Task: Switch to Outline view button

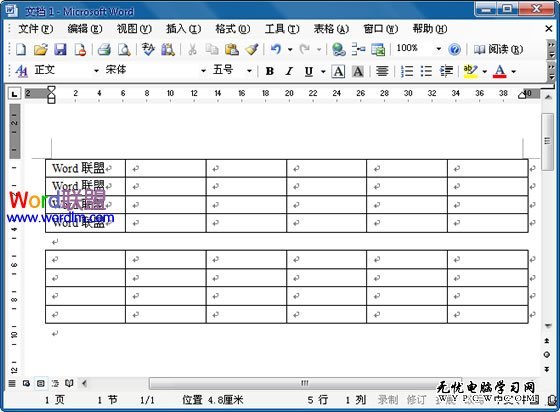Action: click(55, 383)
